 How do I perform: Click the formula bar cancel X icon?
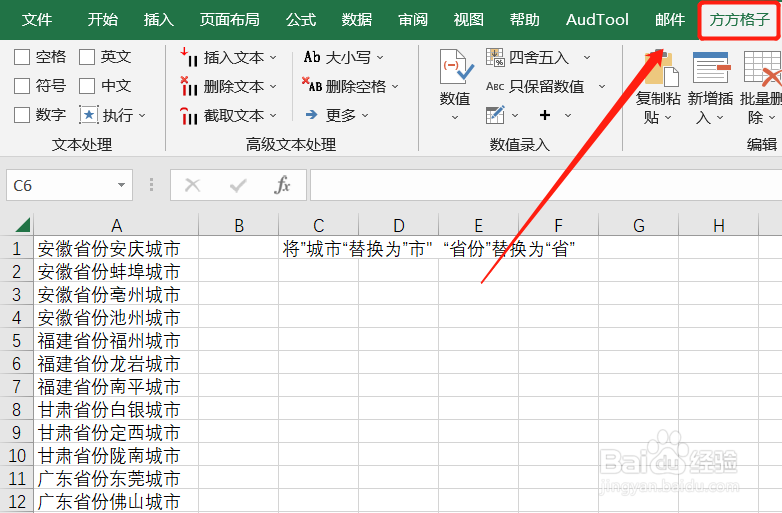(193, 185)
